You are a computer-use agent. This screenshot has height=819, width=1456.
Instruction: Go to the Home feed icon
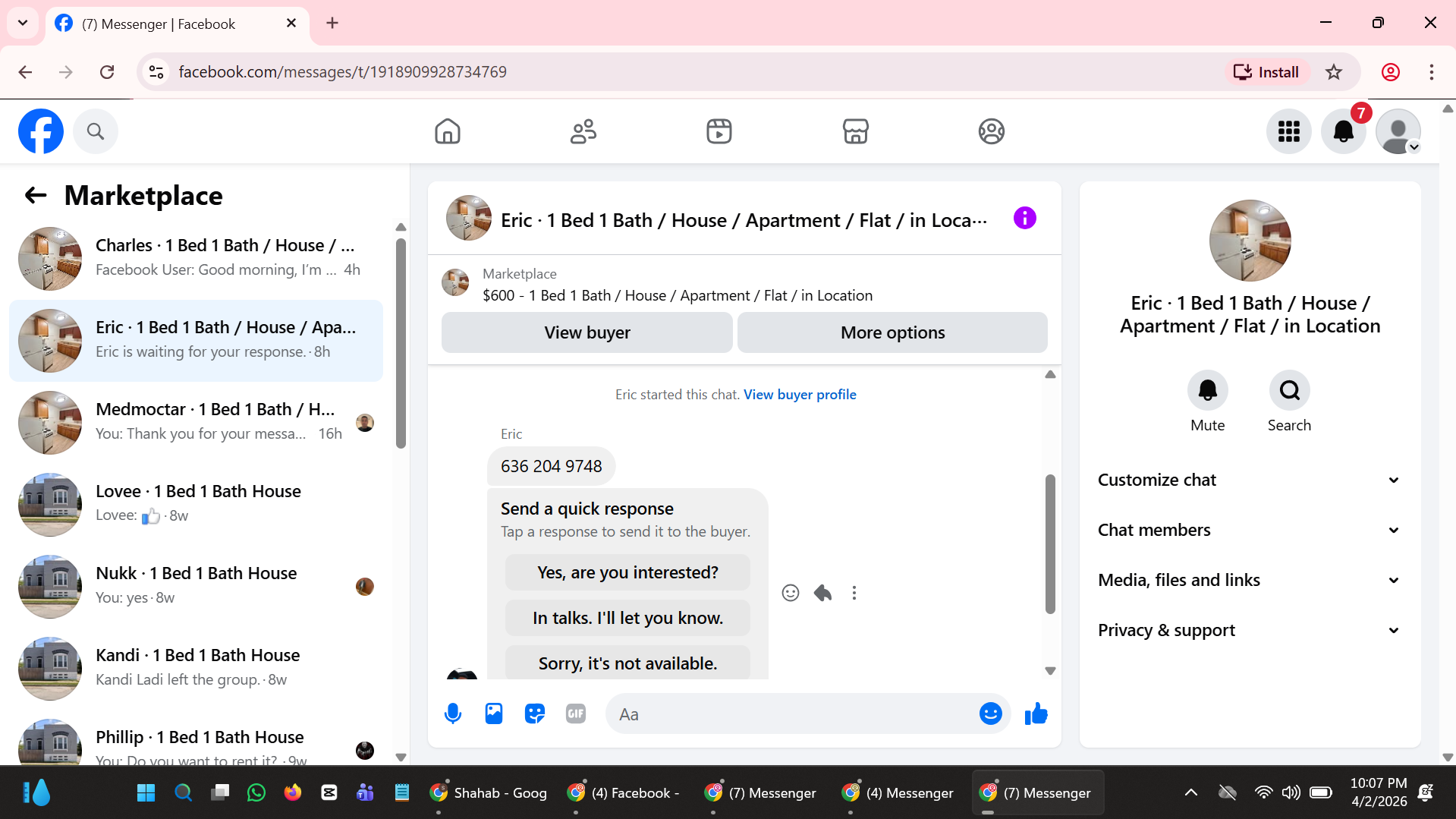pyautogui.click(x=448, y=131)
